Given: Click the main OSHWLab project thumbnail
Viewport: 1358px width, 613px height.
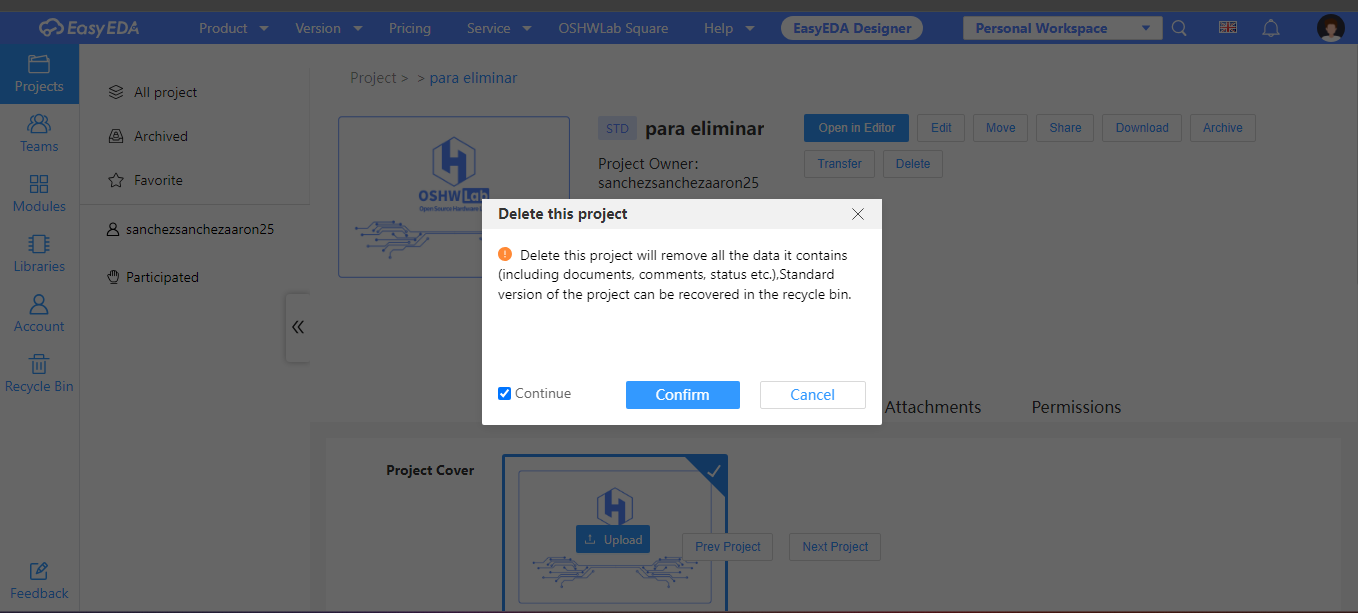Looking at the screenshot, I should tap(454, 197).
